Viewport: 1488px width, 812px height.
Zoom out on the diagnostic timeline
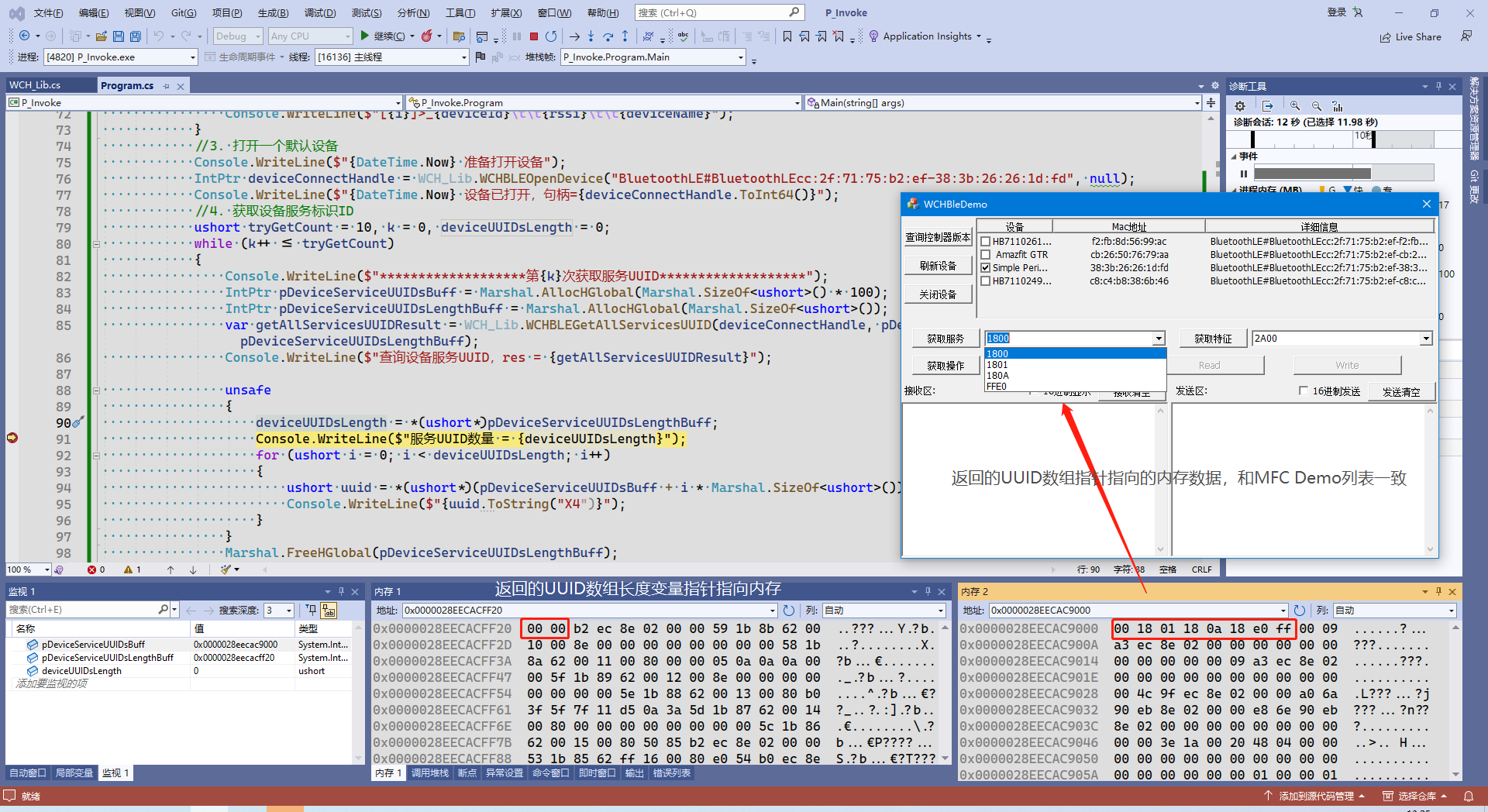(x=1316, y=105)
